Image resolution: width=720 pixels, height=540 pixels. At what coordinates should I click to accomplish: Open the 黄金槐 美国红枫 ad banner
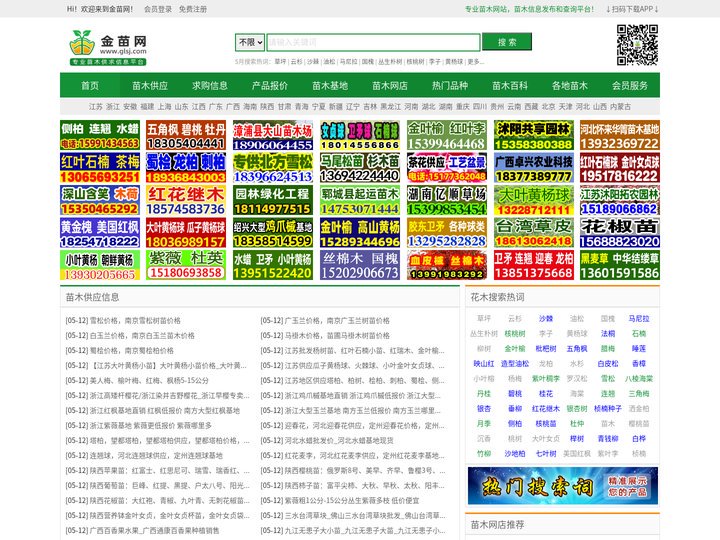[100, 233]
